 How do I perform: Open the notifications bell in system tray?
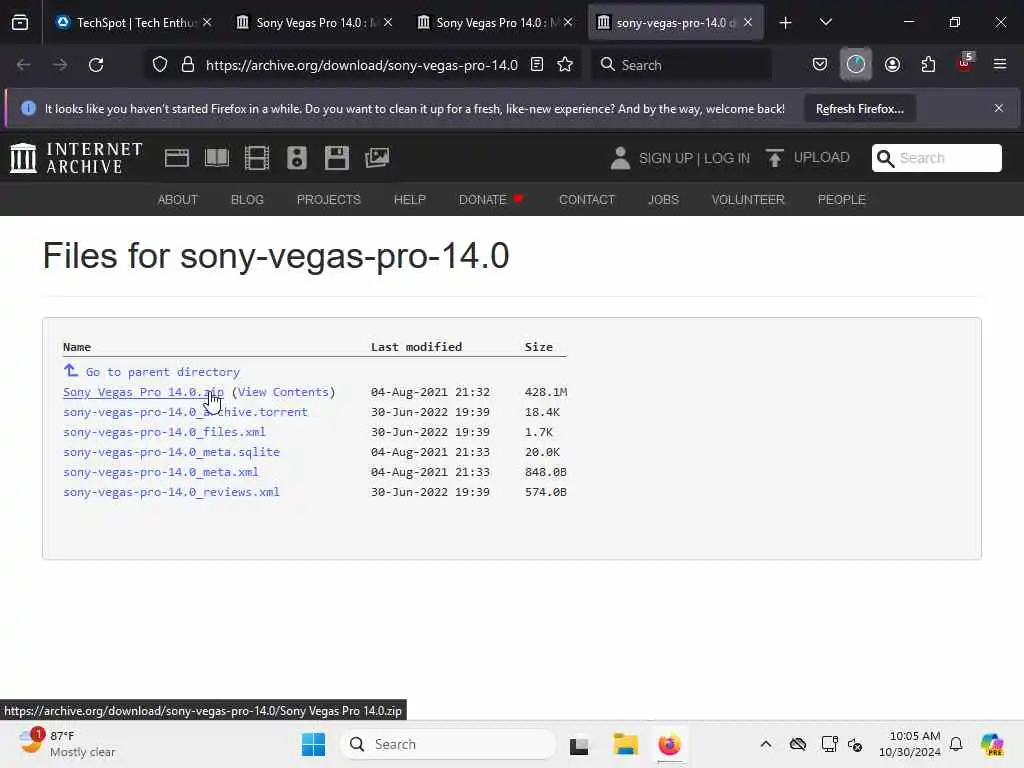956,744
